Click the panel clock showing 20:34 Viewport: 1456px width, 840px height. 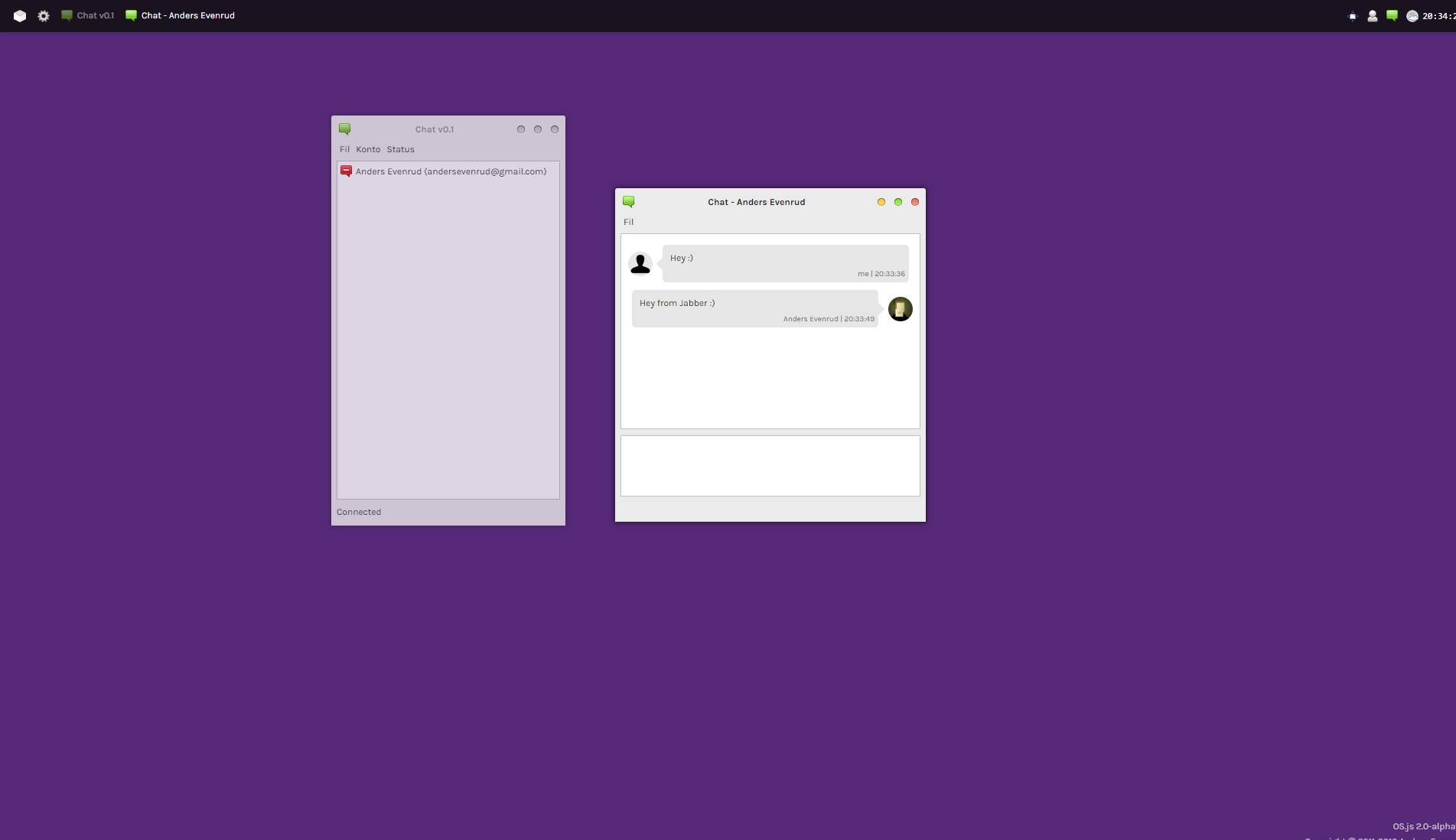click(x=1438, y=16)
